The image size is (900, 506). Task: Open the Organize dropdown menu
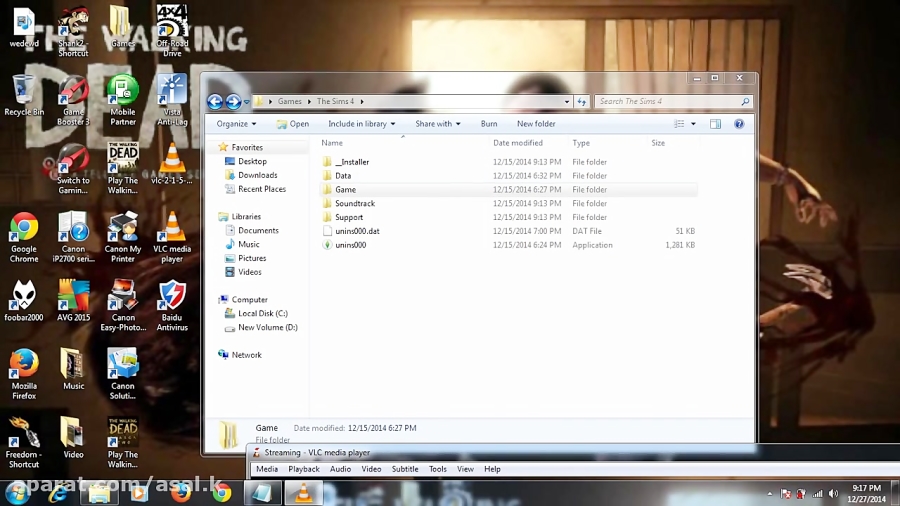point(236,124)
